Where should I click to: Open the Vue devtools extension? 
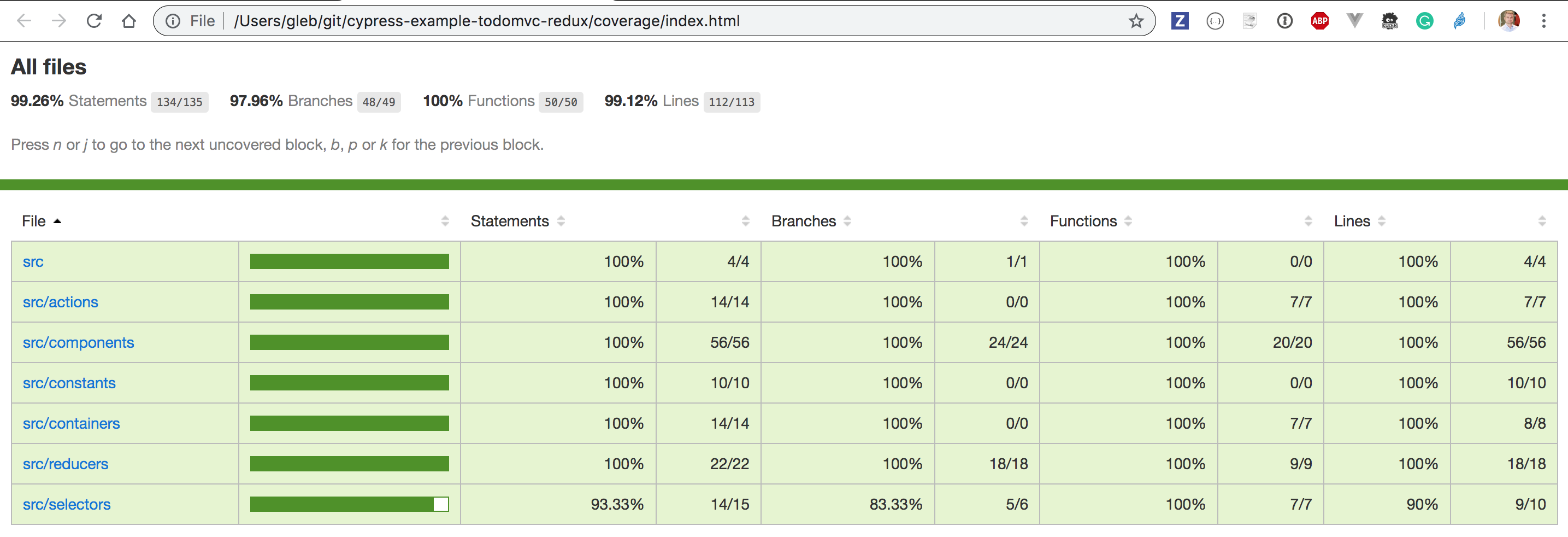[x=1354, y=21]
